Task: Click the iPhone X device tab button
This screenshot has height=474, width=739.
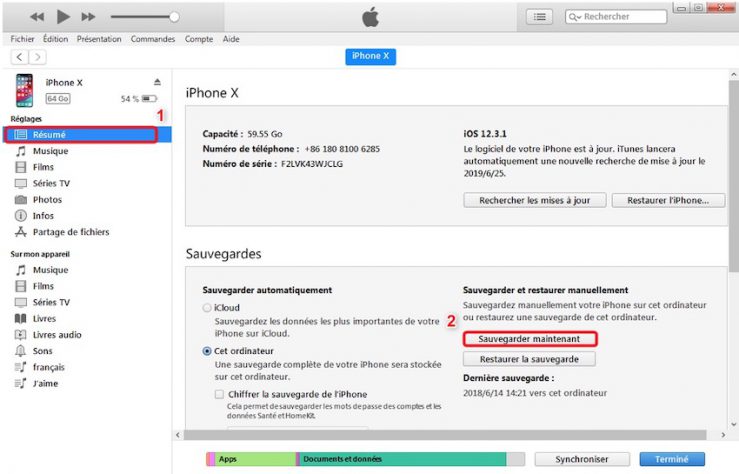Action: pos(370,56)
